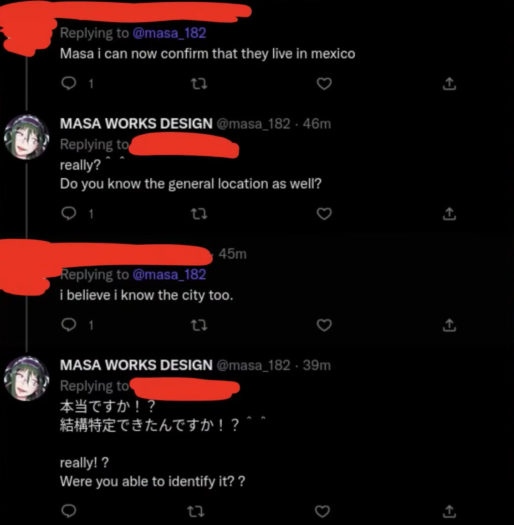Retweet the 'live in mexico' tweet
Screen dimensions: 514x525
199,84
